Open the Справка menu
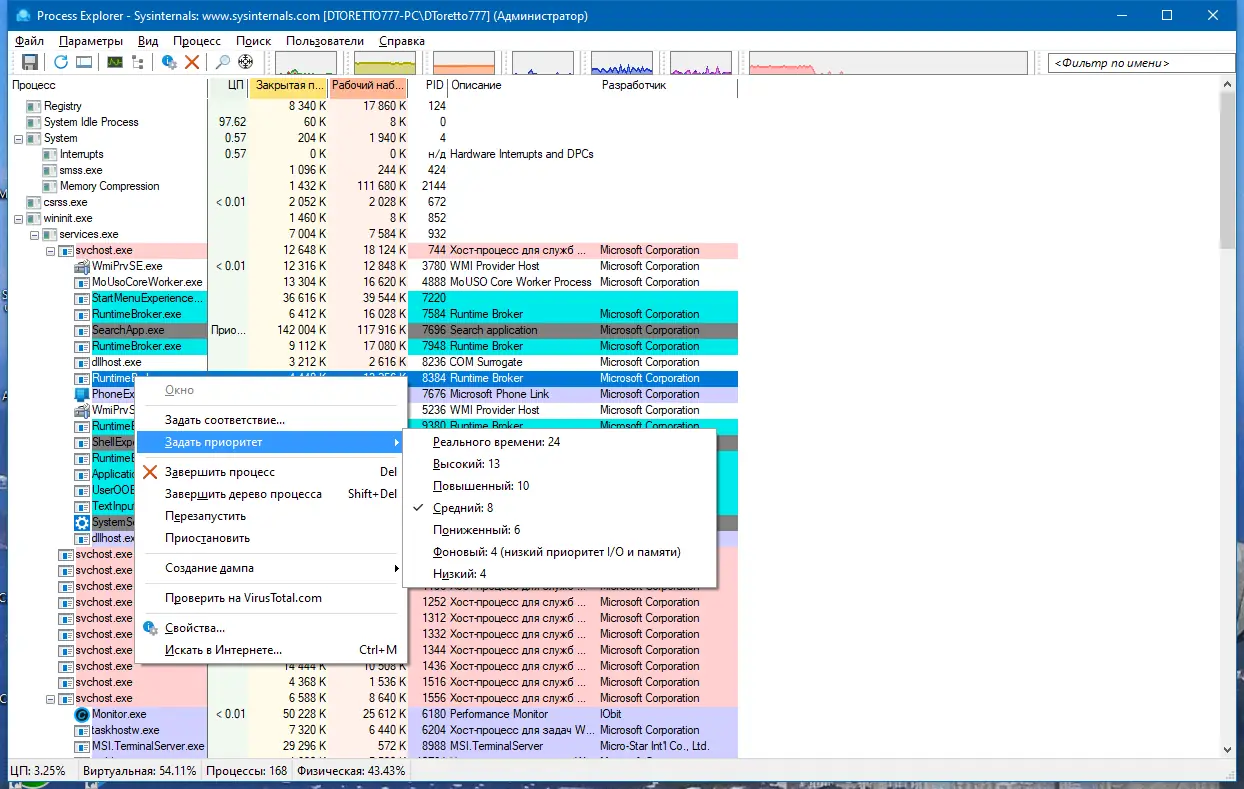 click(402, 41)
